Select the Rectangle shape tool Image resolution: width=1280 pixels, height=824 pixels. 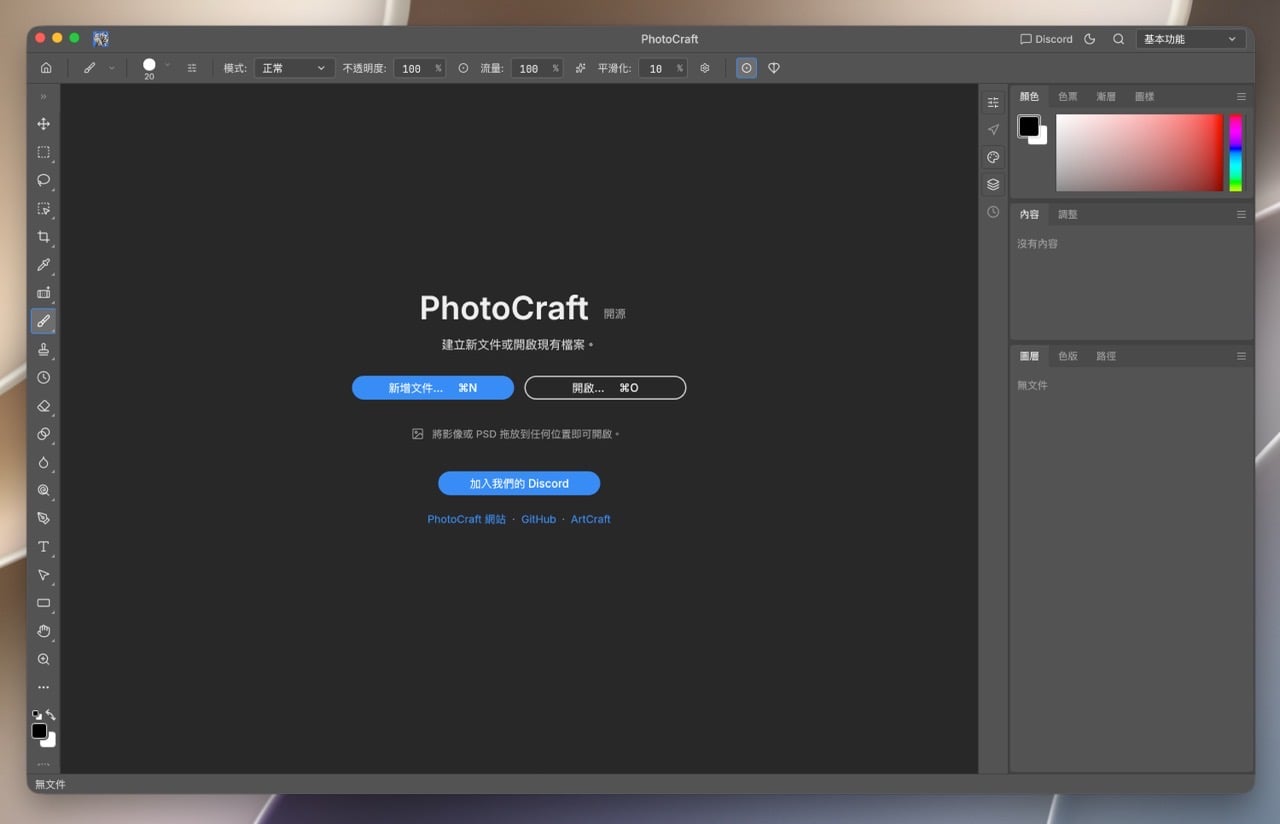point(43,603)
